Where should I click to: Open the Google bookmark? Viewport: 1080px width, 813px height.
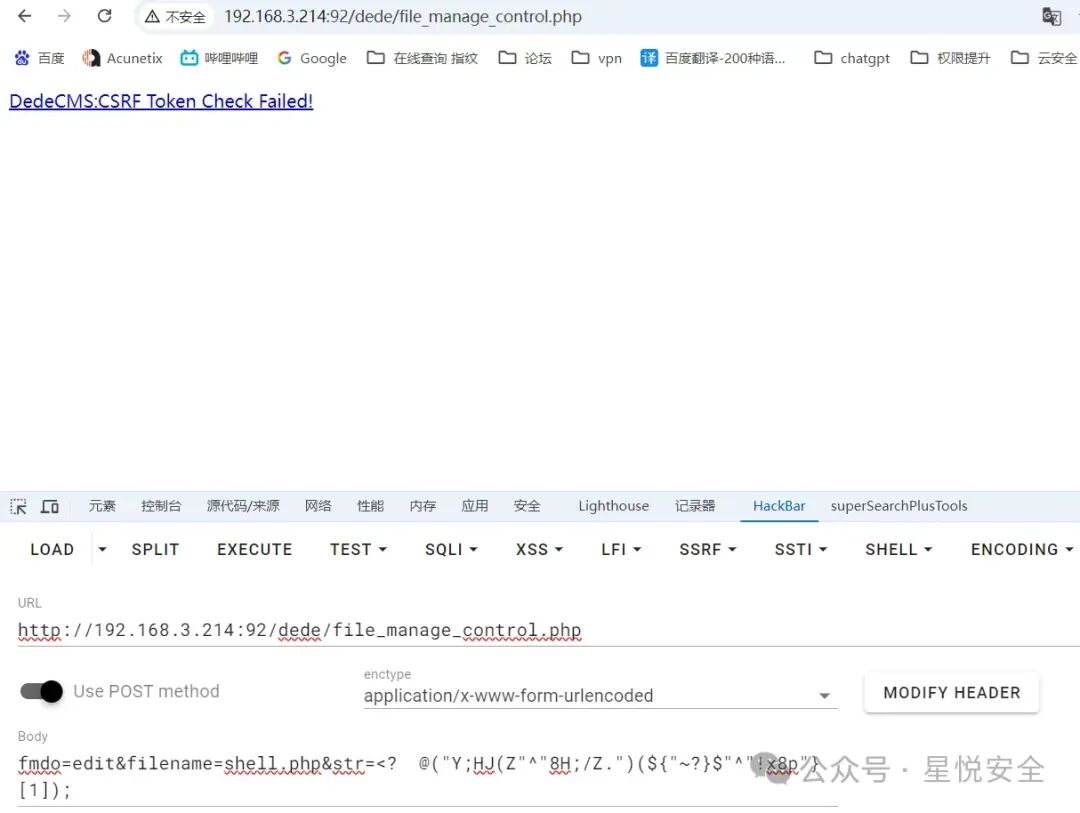click(x=312, y=58)
